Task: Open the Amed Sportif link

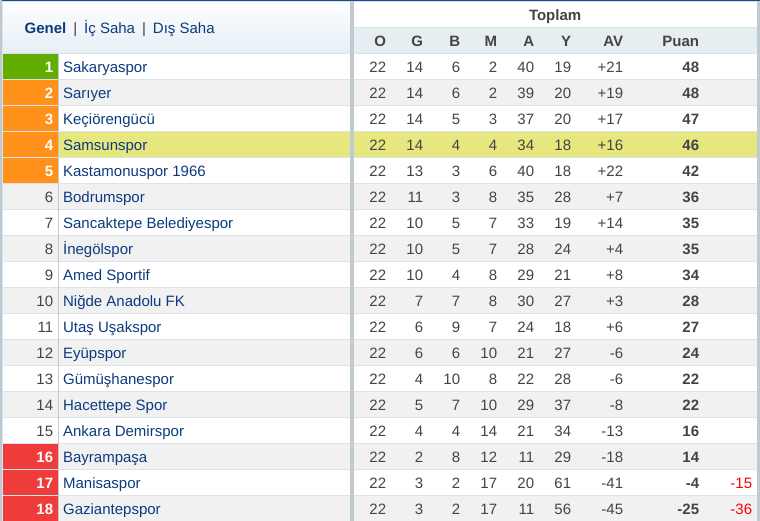Action: (106, 275)
